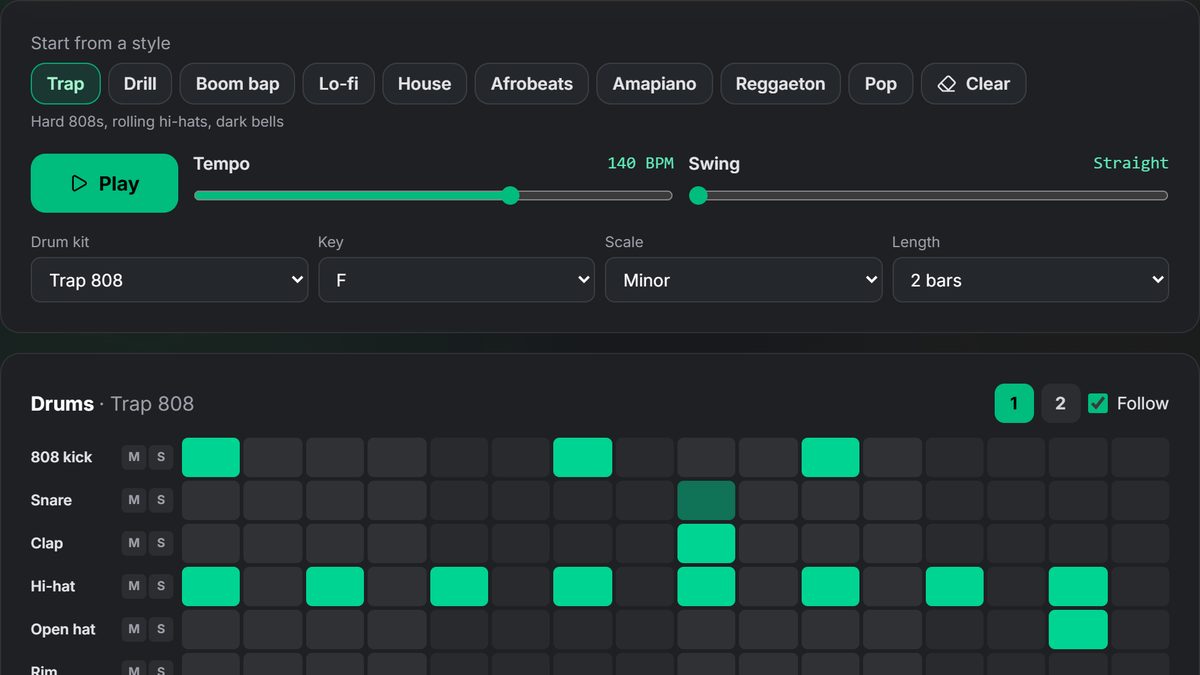Turn off the active Open hat step
This screenshot has width=1200, height=675.
click(x=1078, y=629)
